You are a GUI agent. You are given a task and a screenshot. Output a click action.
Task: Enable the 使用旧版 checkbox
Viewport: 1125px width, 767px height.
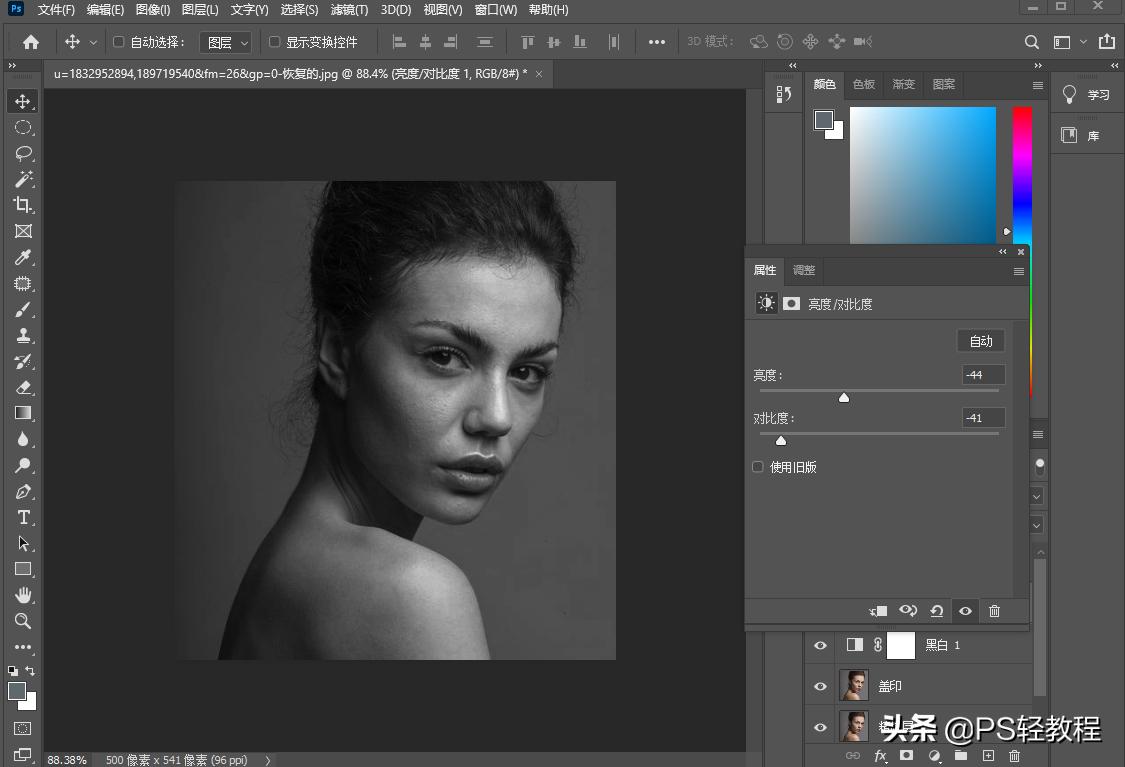tap(758, 467)
